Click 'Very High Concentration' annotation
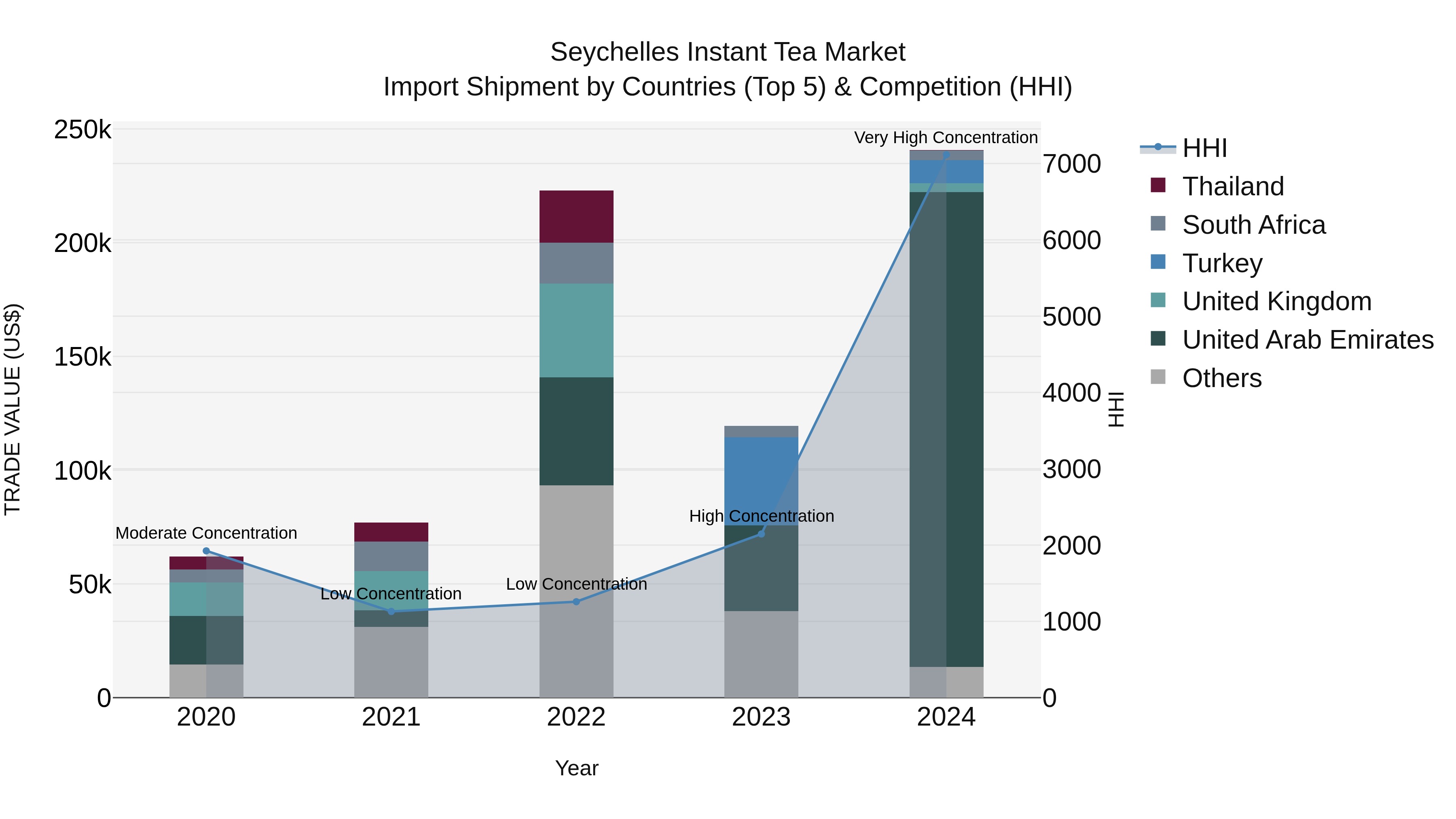Screen dimensions: 1456x819 (x=946, y=138)
